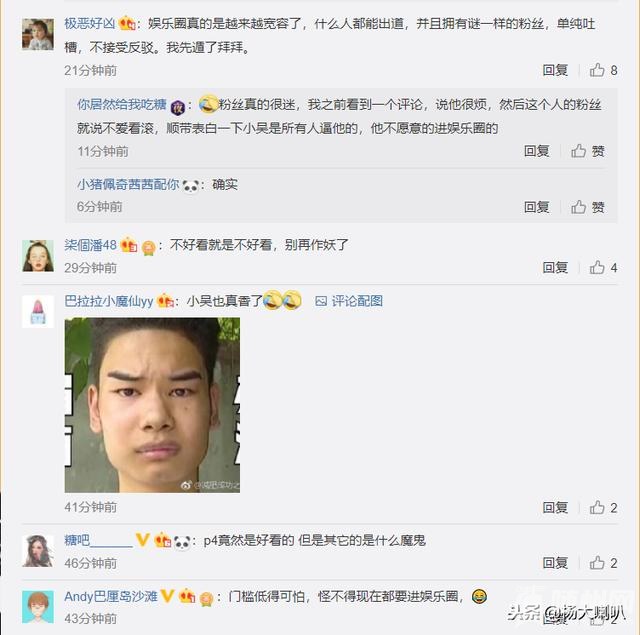The height and width of the screenshot is (635, 640).
Task: Open 柒個潘48's avatar profile
Action: (x=38, y=256)
